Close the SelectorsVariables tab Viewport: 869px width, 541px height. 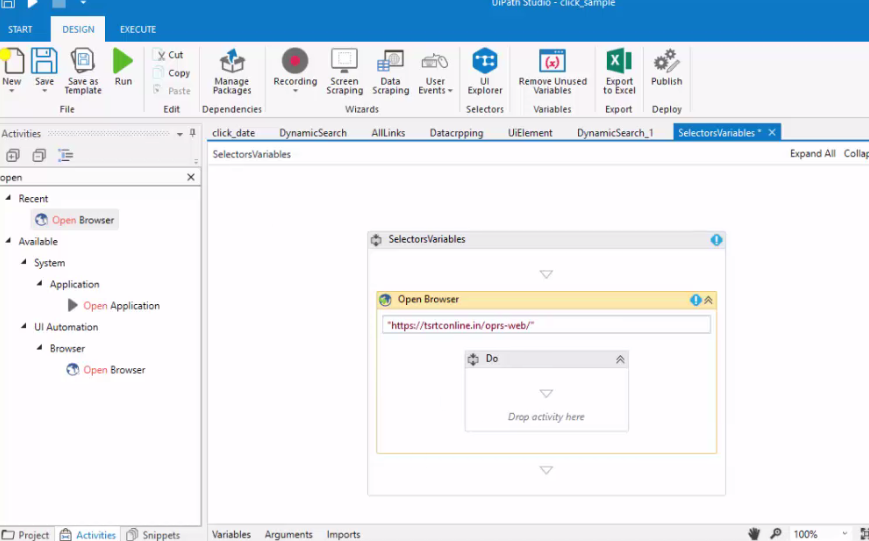click(771, 132)
